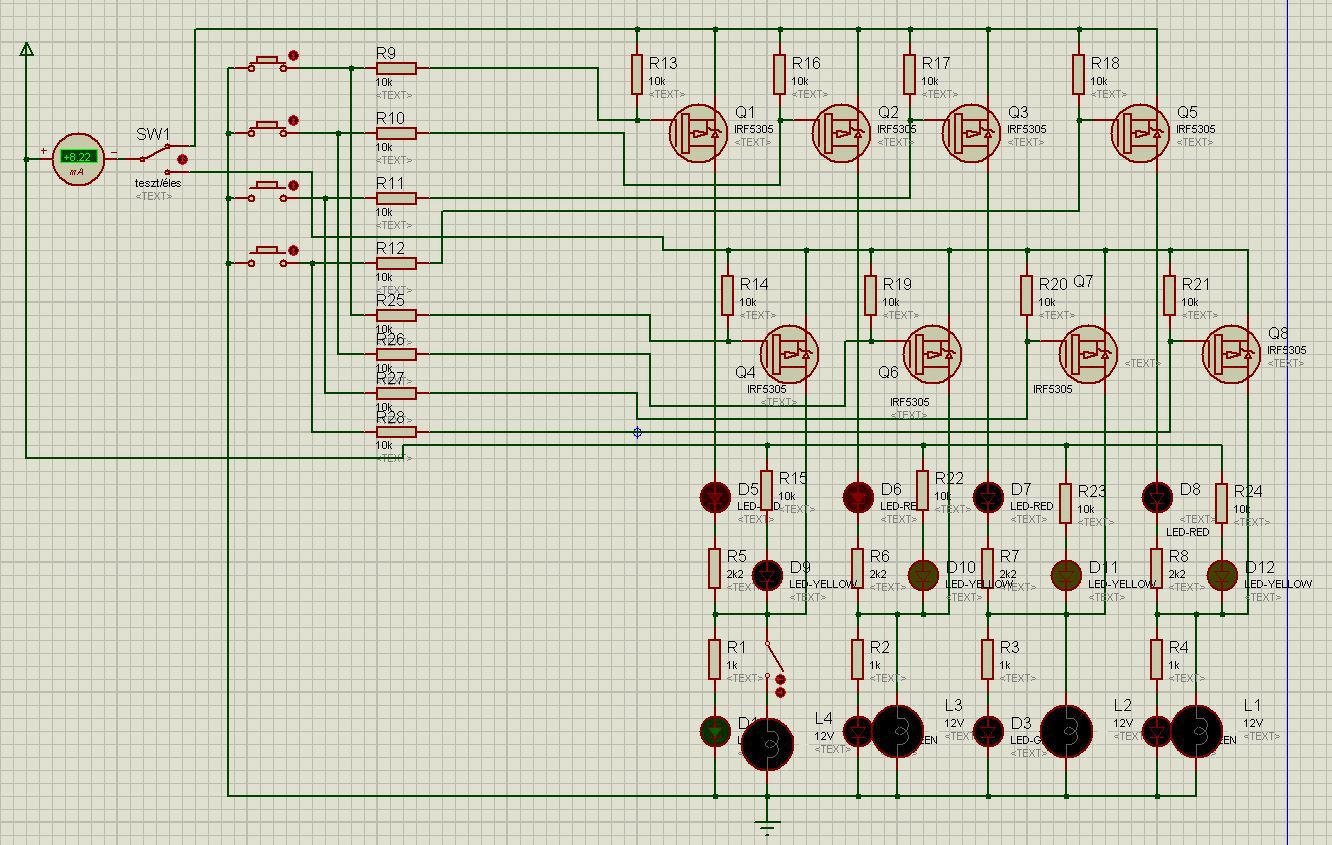Image resolution: width=1332 pixels, height=845 pixels.
Task: Select the Q4 IRF5305 MOSFET
Action: (790, 353)
